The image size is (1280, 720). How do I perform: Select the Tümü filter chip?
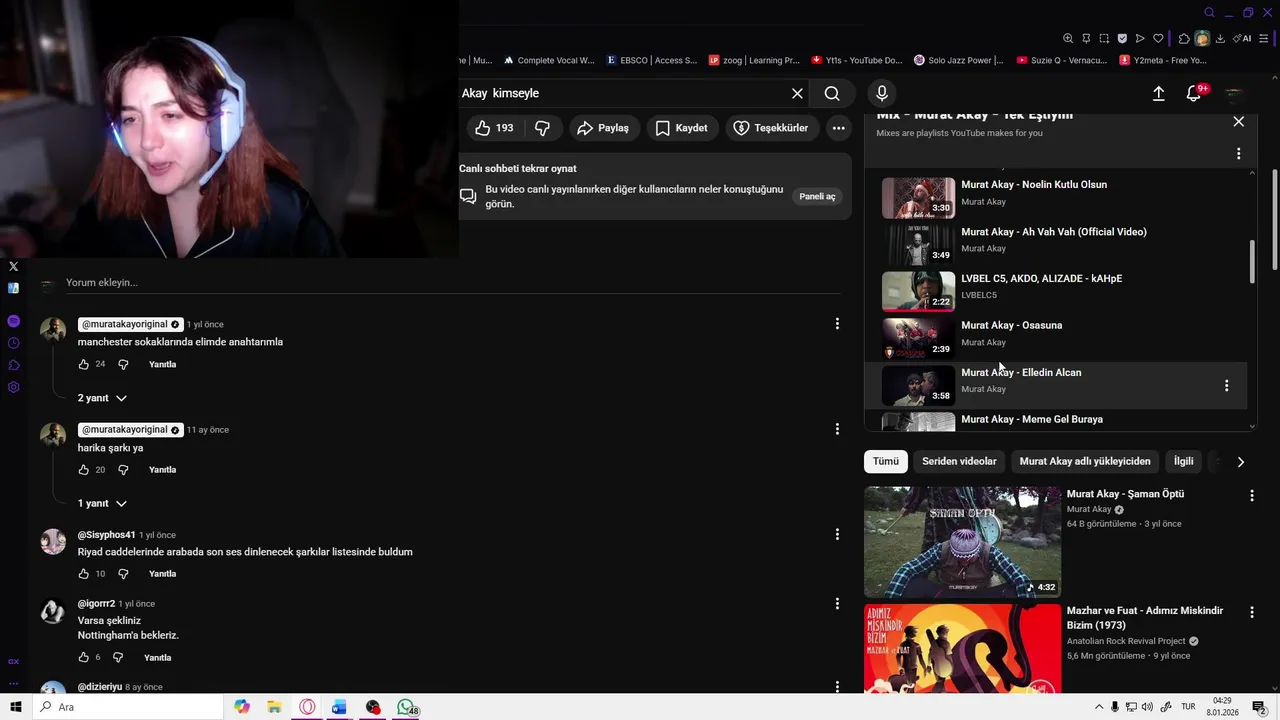pyautogui.click(x=885, y=461)
